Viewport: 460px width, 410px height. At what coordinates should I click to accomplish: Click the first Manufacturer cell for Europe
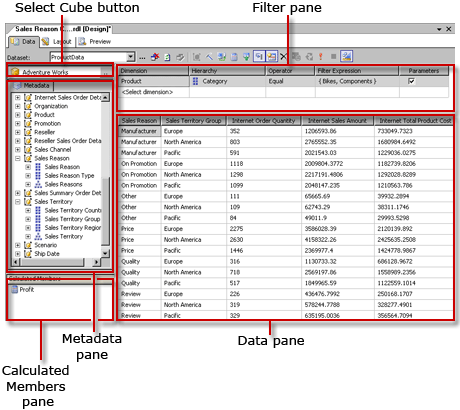tap(139, 131)
